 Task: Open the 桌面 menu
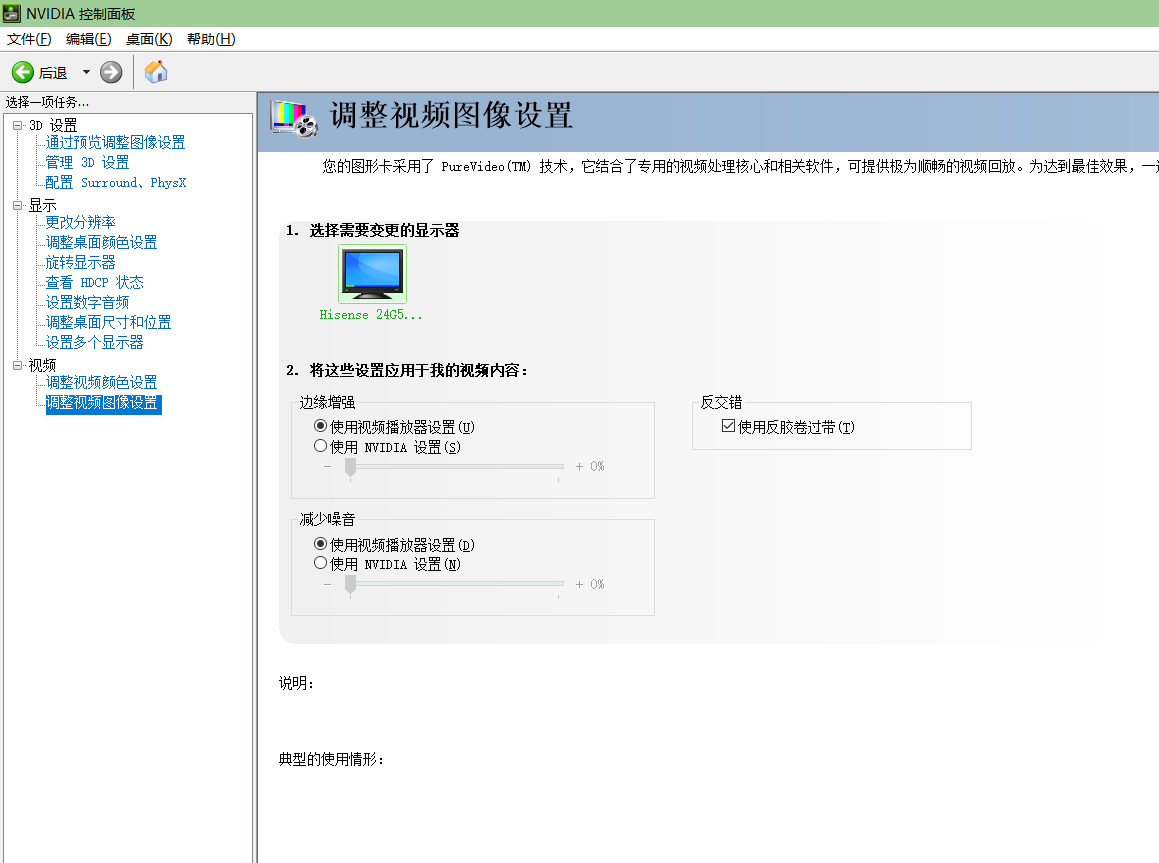147,39
